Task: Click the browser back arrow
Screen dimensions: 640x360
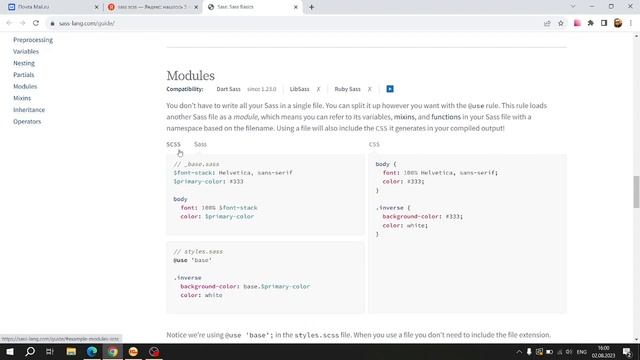Action: 9,23
